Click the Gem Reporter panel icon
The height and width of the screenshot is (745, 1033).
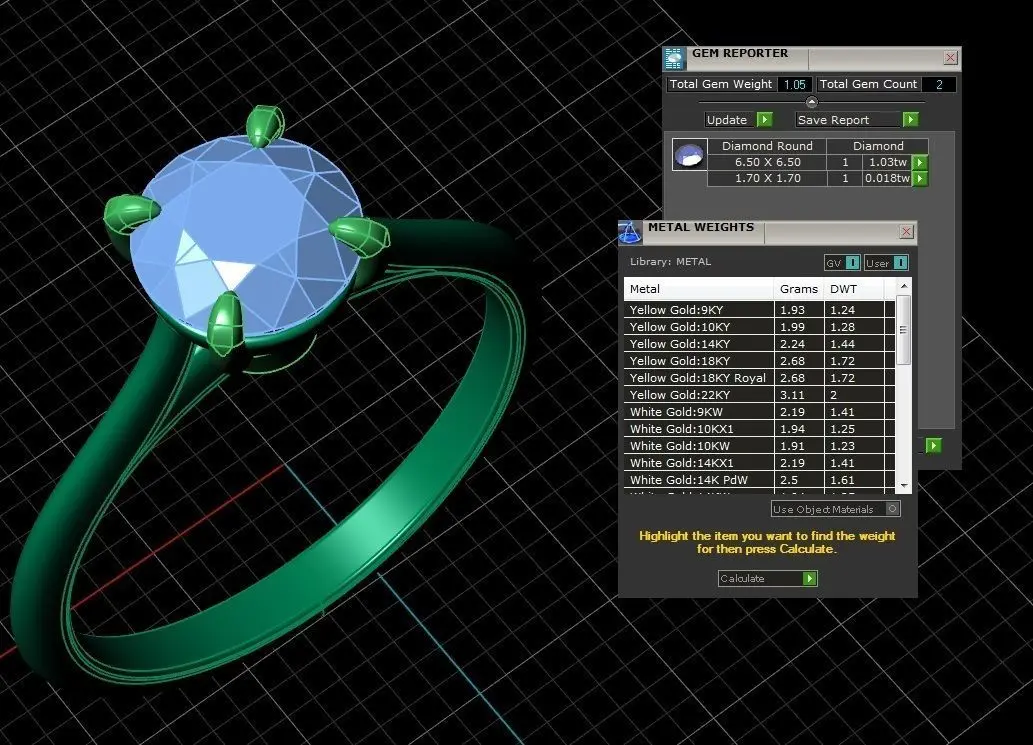[x=674, y=59]
